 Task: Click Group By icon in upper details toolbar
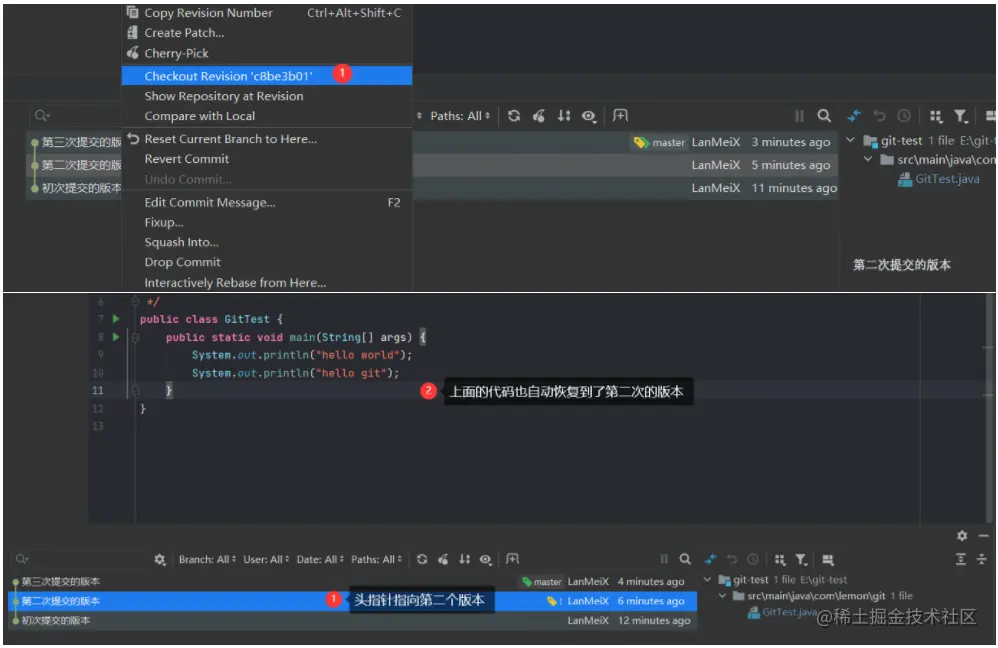pyautogui.click(x=935, y=116)
